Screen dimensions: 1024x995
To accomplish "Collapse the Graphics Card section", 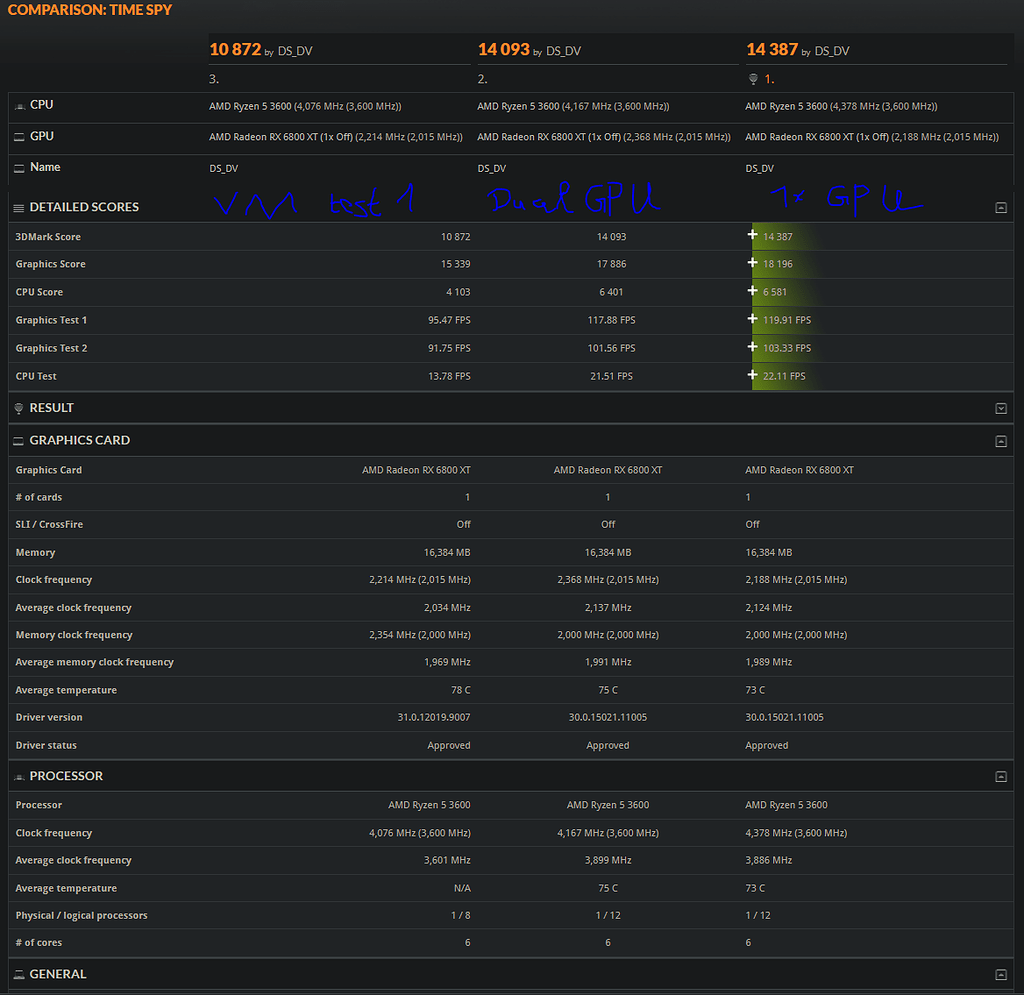I will pyautogui.click(x=1000, y=441).
